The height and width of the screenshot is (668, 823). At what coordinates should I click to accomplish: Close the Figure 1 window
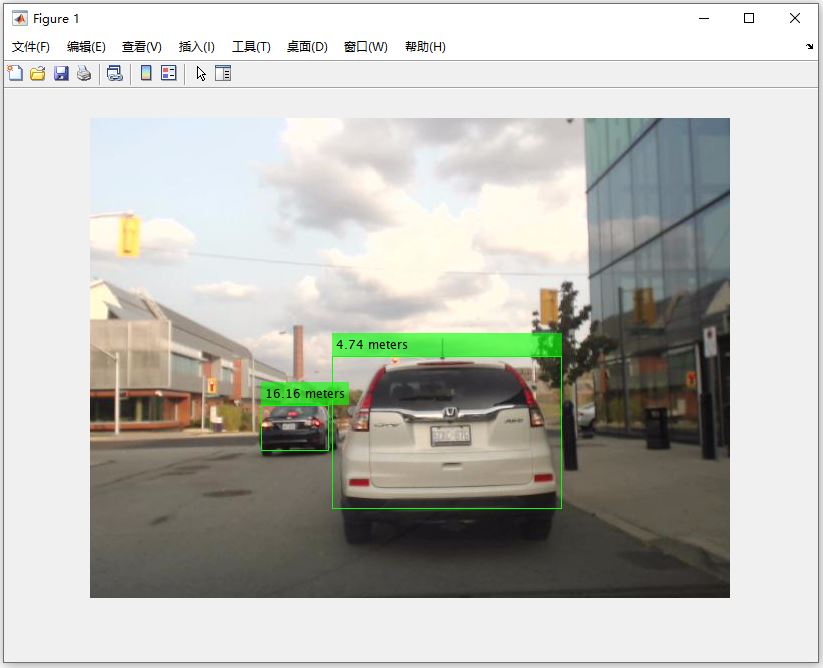(x=795, y=18)
